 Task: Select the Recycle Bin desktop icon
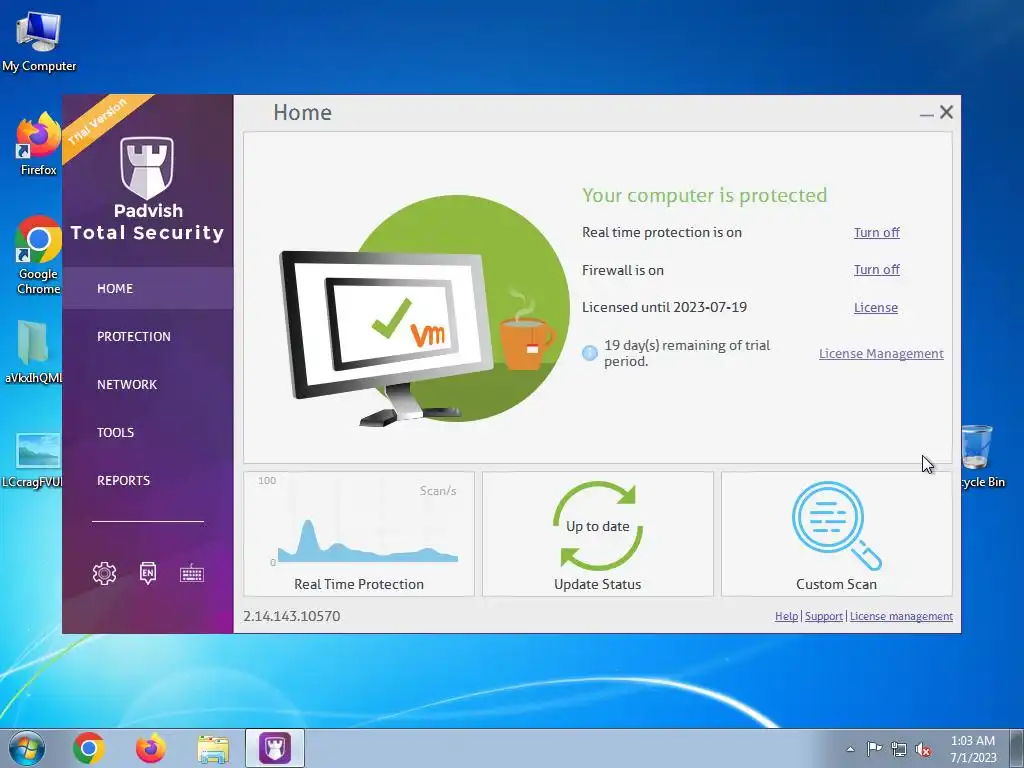[x=983, y=456]
